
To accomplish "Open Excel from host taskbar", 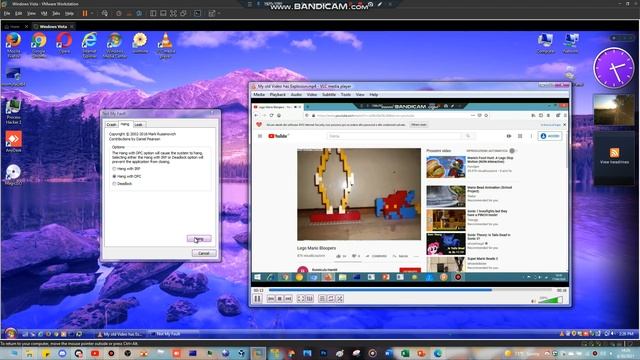I will click(405, 353).
